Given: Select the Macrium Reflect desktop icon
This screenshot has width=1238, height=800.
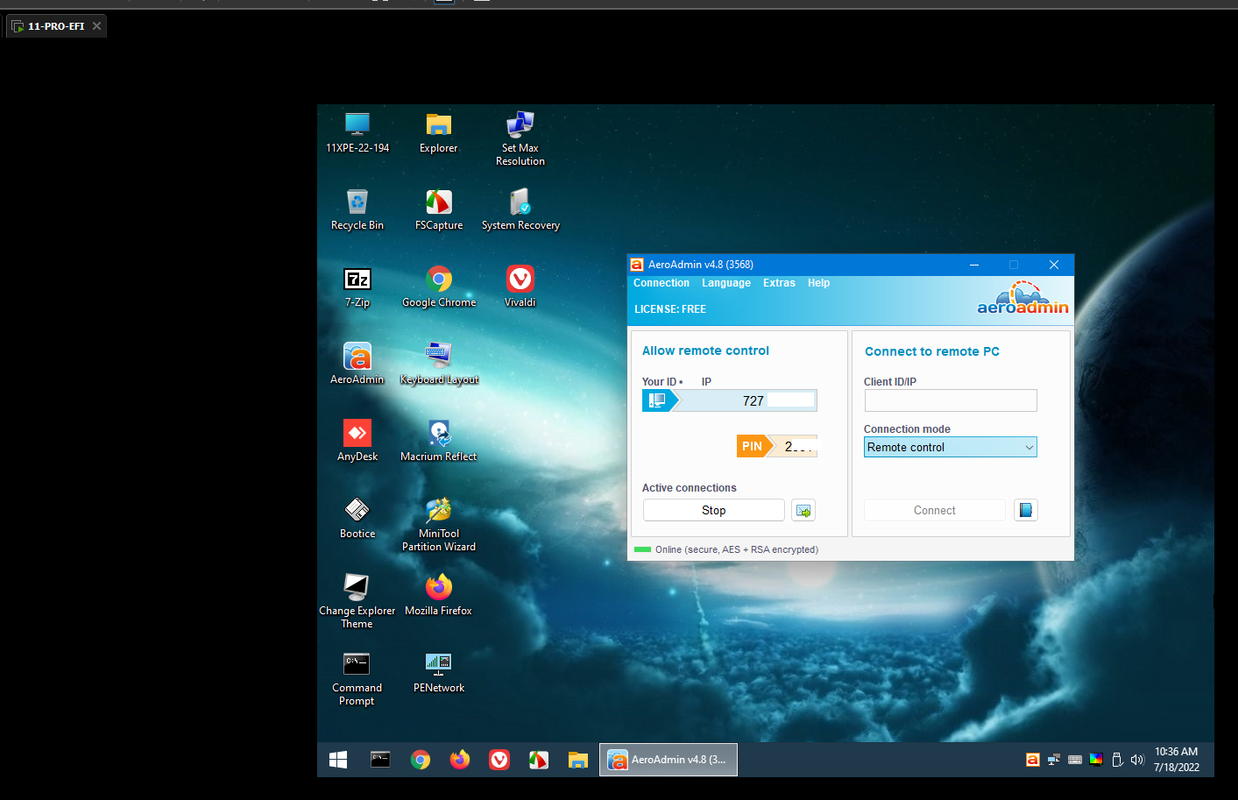Looking at the screenshot, I should point(438,441).
